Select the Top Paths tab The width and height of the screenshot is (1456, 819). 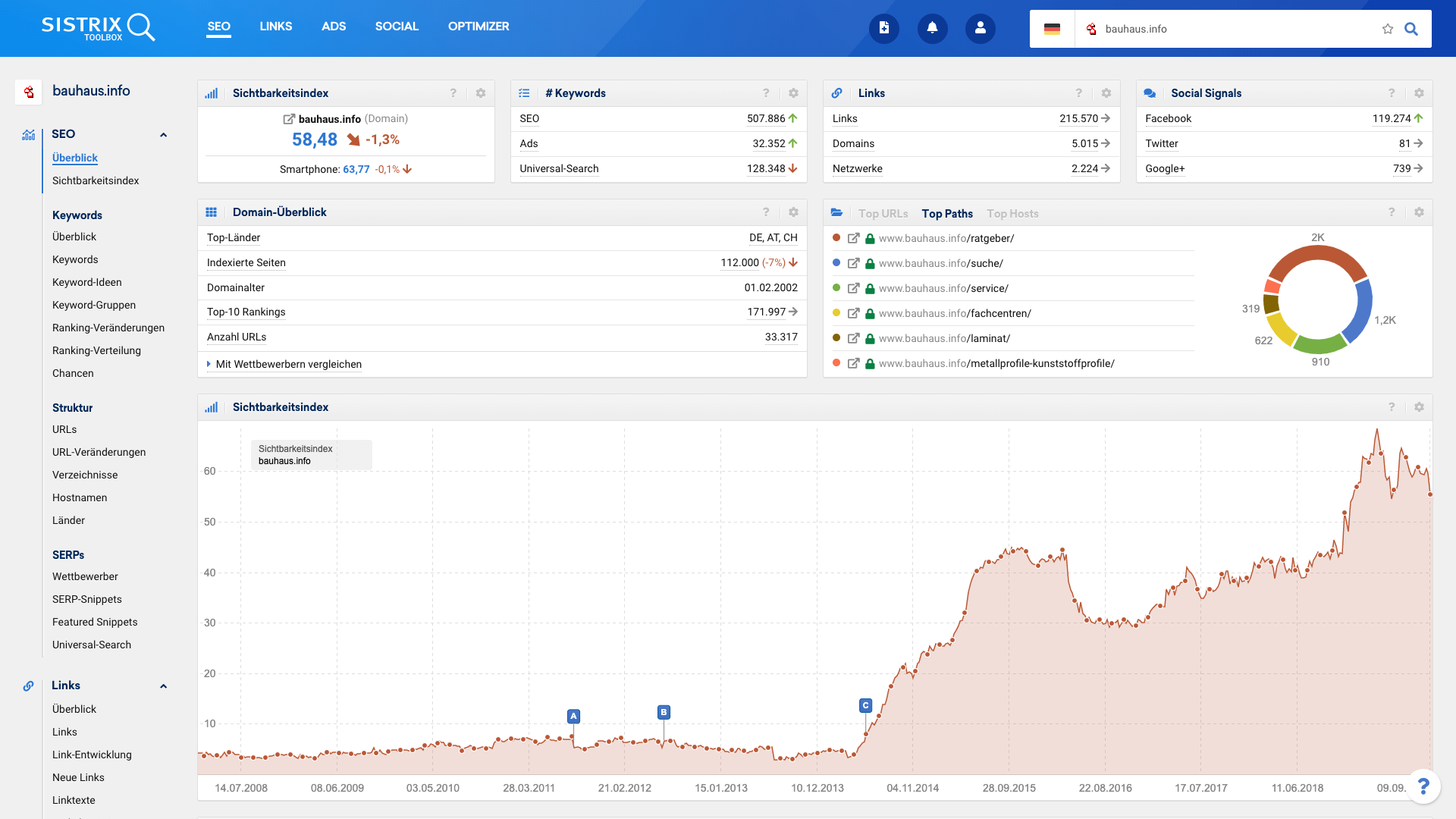click(947, 214)
